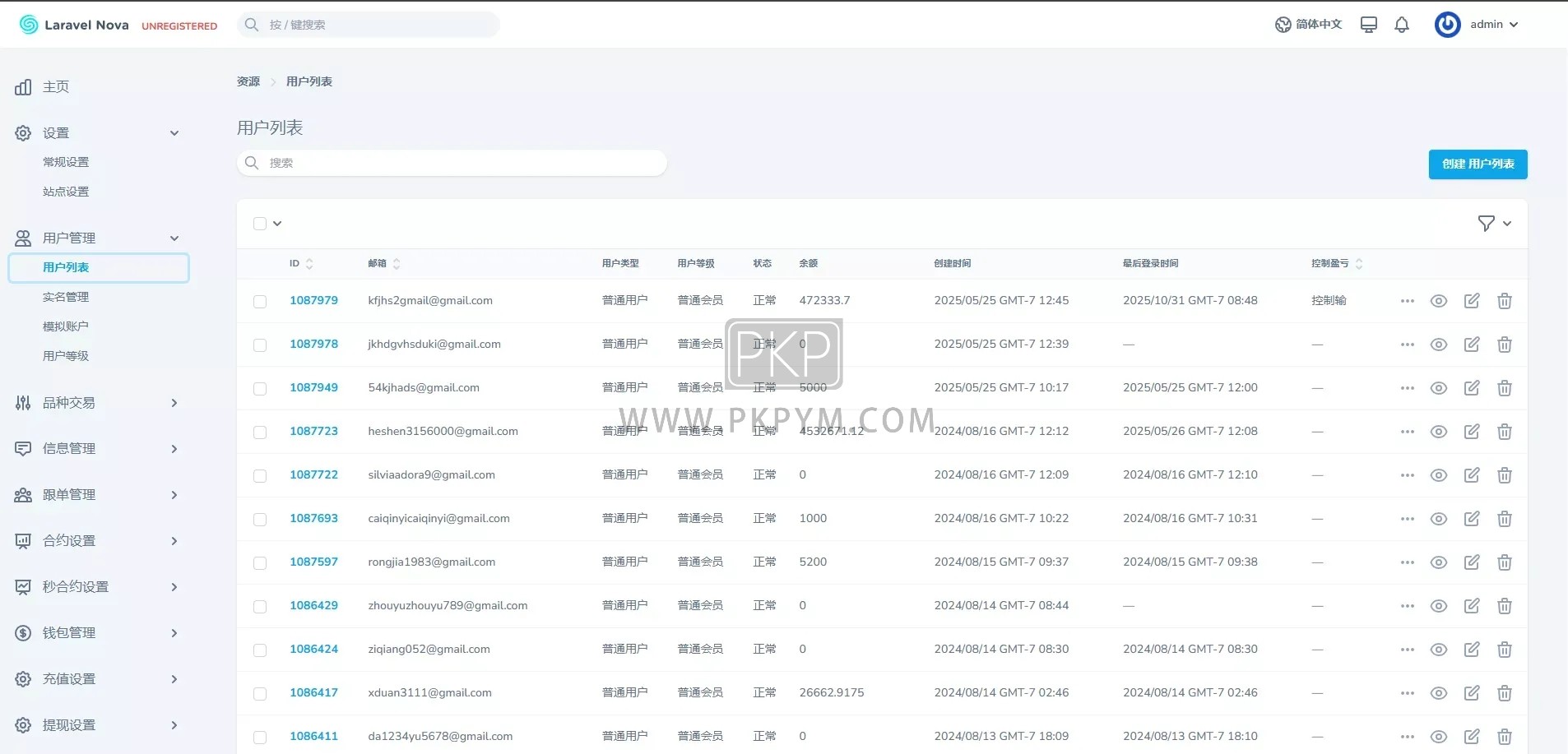This screenshot has height=754, width=1568.
Task: Open the three-dot menu for 54kjhads@gmail.com
Action: (x=1408, y=388)
